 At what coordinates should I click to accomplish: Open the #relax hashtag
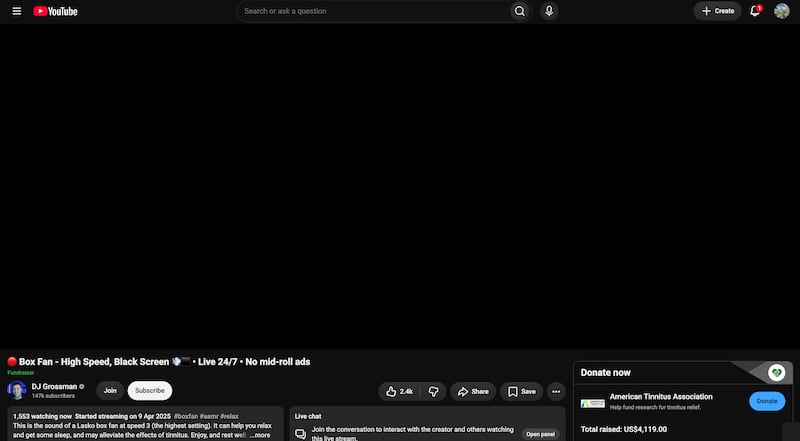[x=230, y=416]
